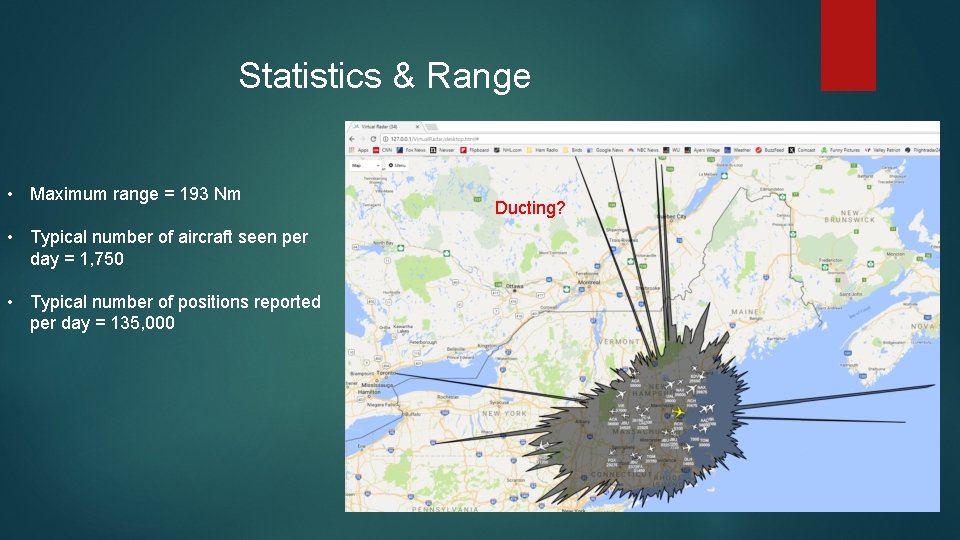960x540 pixels.
Task: Open the Virtual Radar Menu button
Action: (x=397, y=165)
